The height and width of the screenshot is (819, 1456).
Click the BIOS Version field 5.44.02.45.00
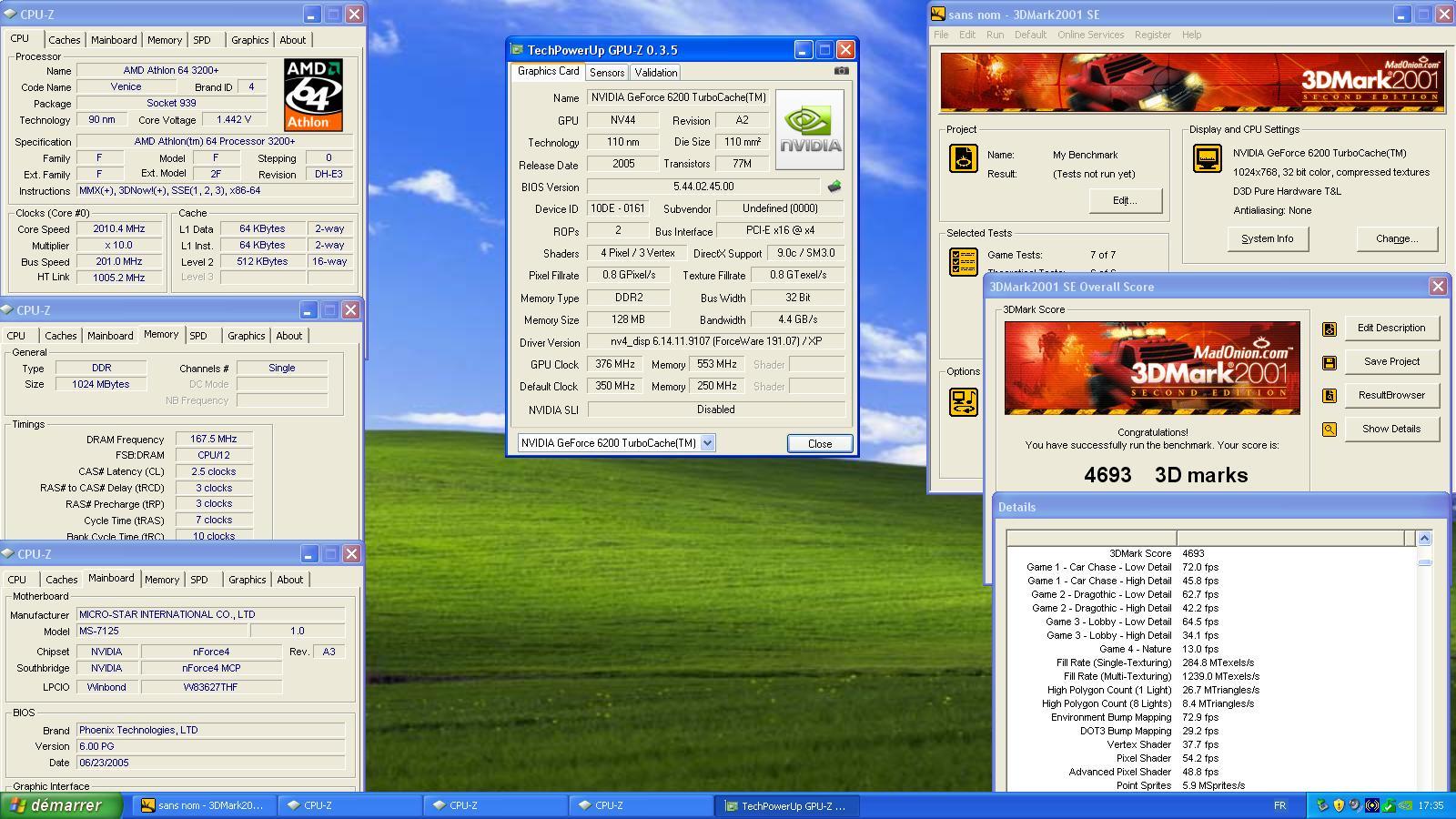point(703,187)
